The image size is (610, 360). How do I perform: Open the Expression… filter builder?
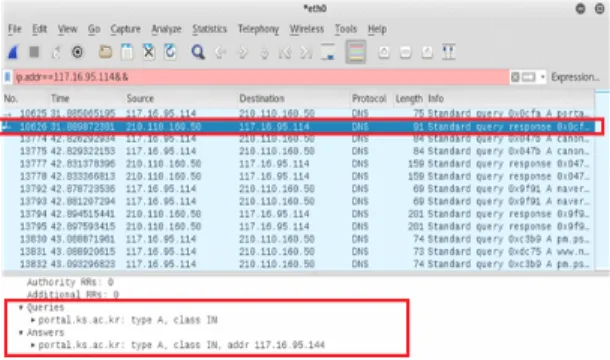575,77
